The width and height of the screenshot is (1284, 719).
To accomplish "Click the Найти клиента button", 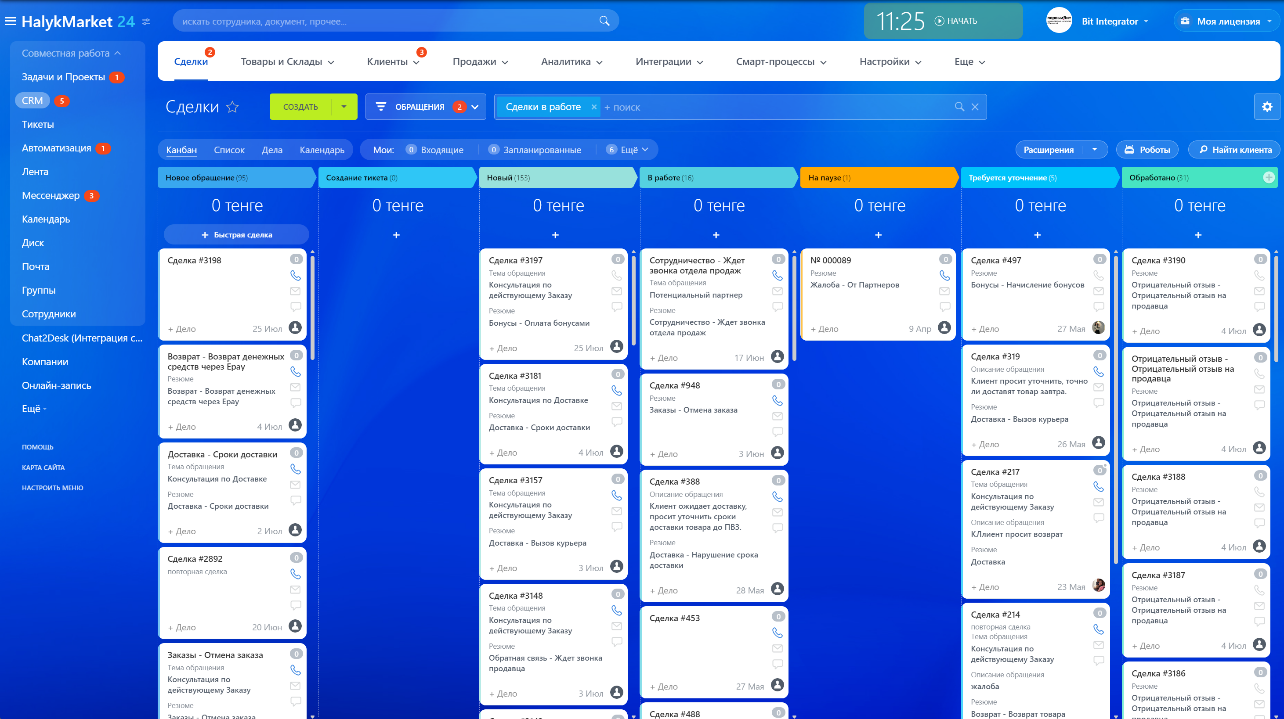I will [1234, 150].
